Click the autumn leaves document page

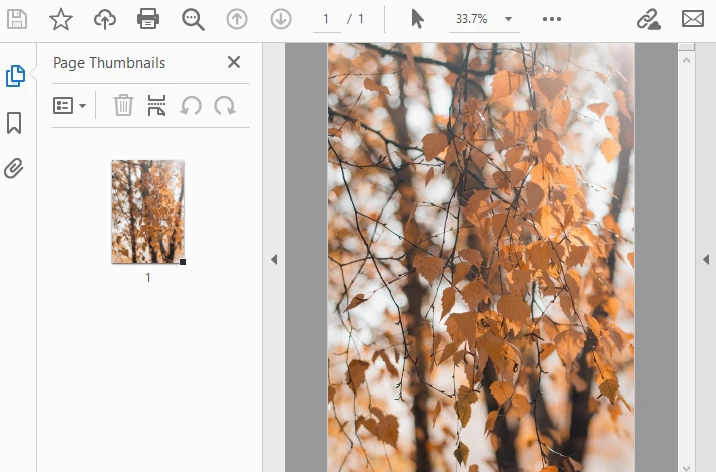tap(481, 257)
